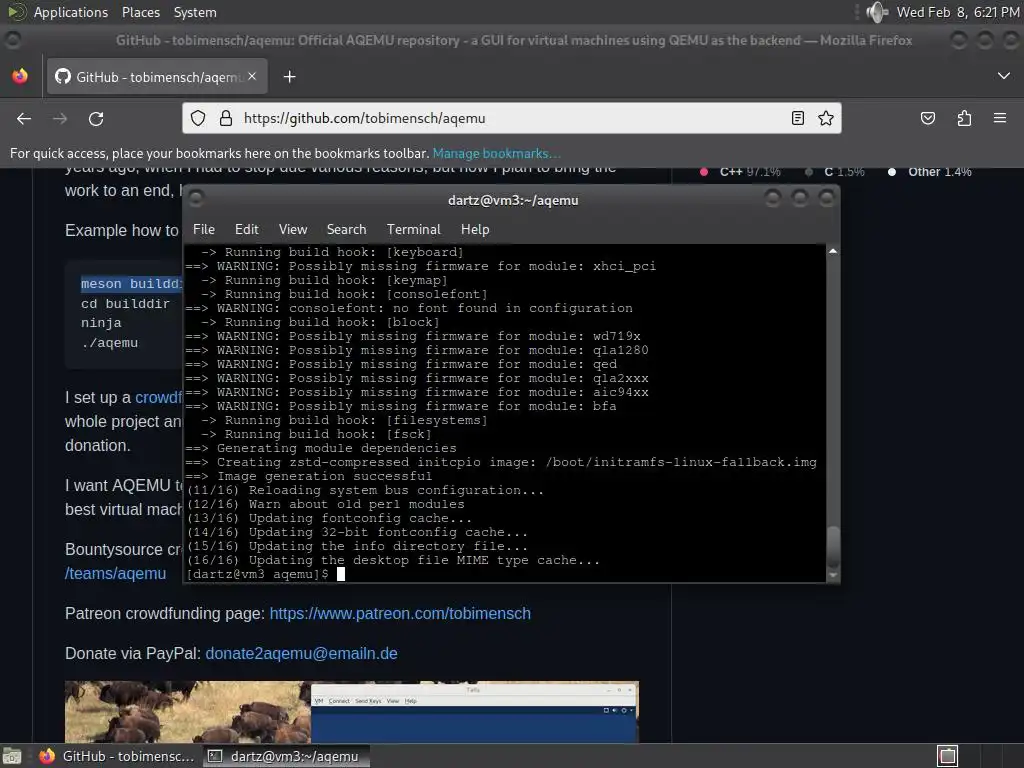The image size is (1024, 768).
Task: Click the terminal scrollbar thumb
Action: [x=833, y=547]
